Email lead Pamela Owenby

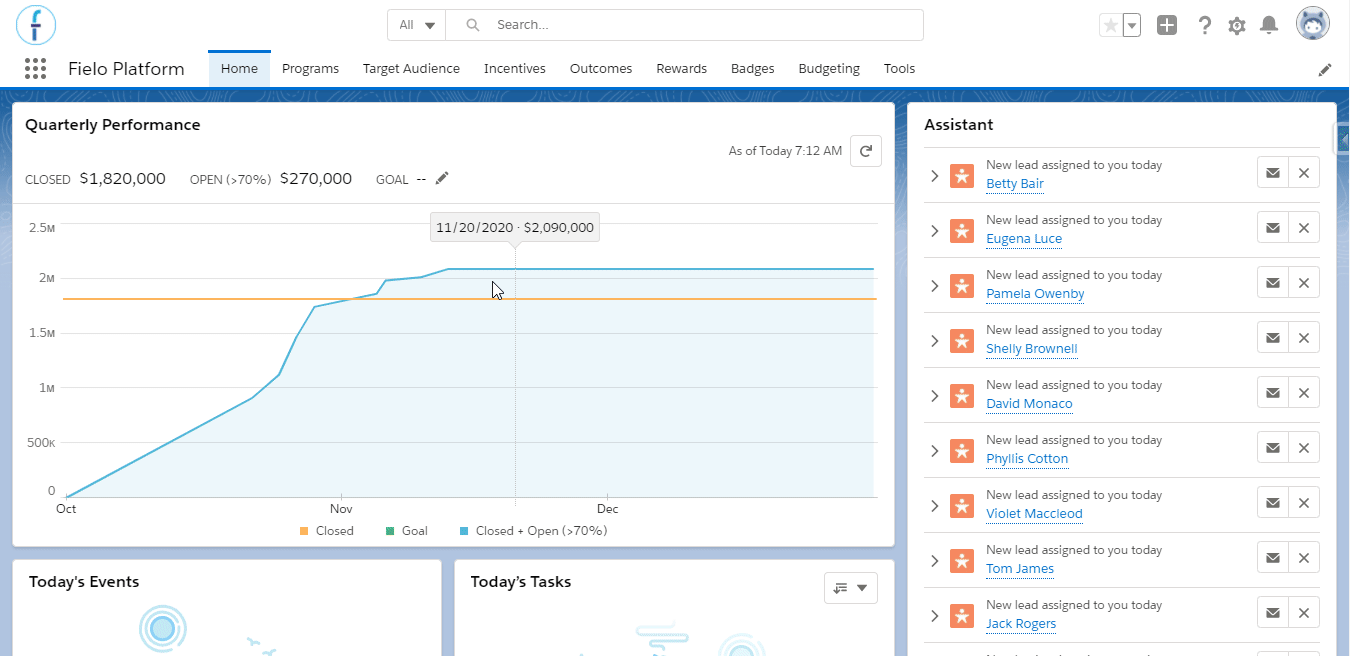click(x=1273, y=283)
